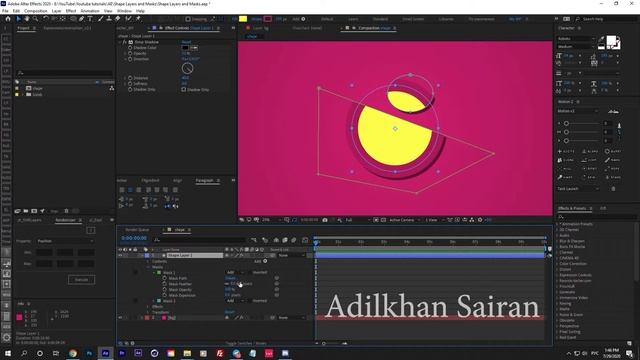Select the Rotation tool
This screenshot has width=640, height=360.
coord(46,19)
